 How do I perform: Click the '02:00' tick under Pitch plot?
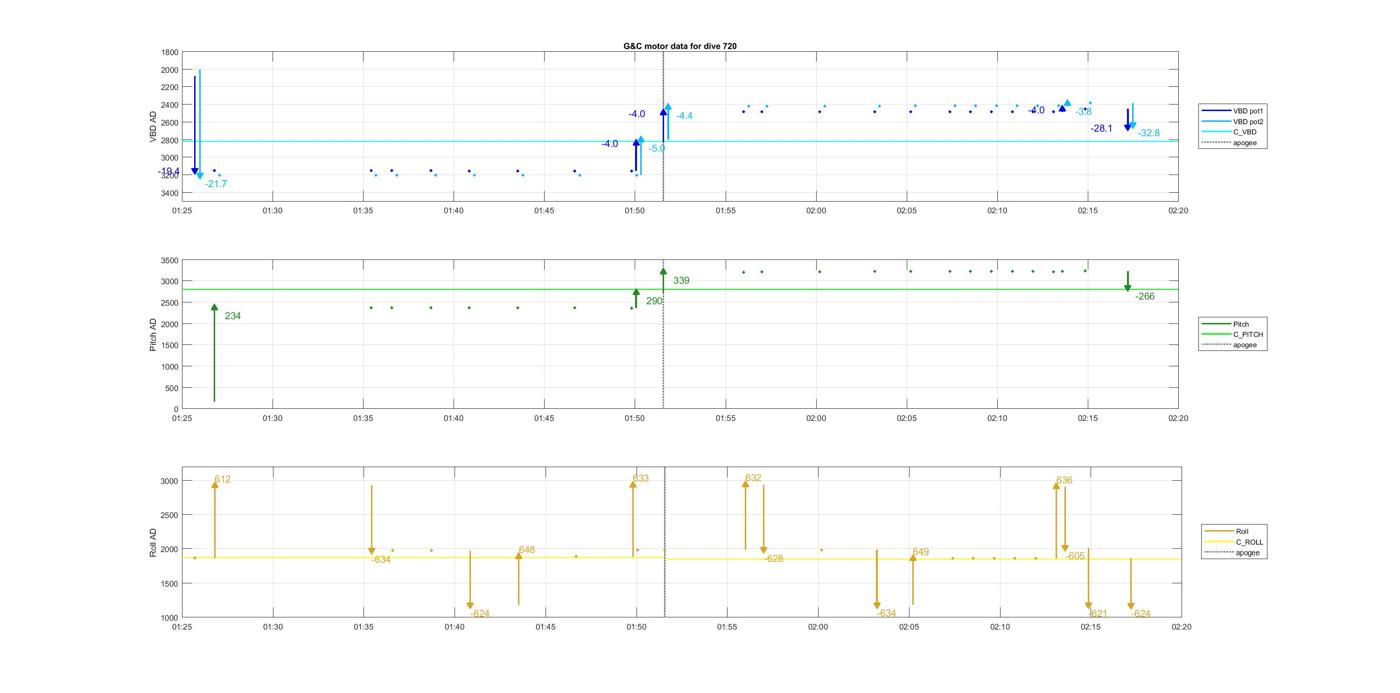(816, 418)
